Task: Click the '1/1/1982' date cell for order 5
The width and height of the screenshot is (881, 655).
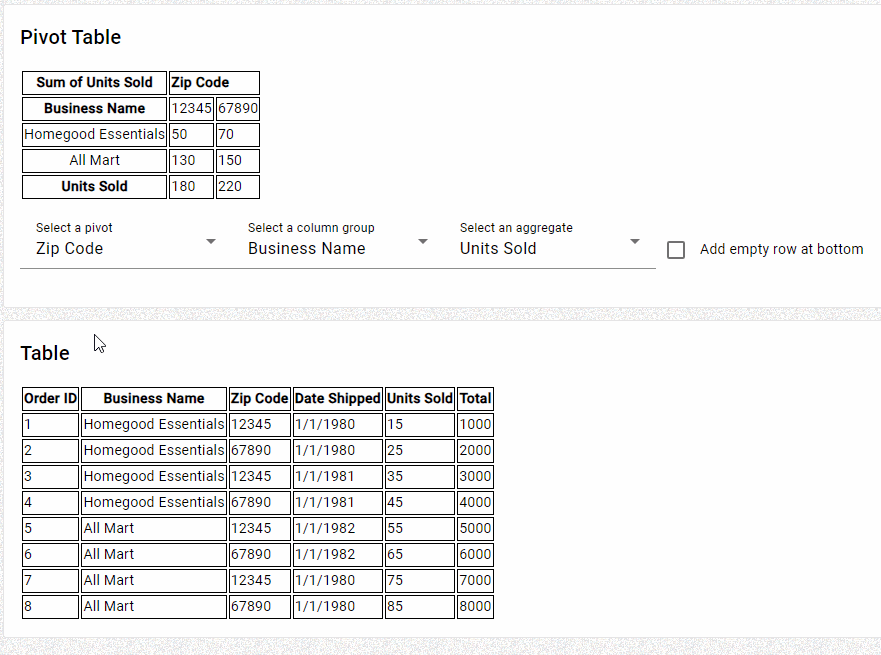Action: click(x=337, y=528)
